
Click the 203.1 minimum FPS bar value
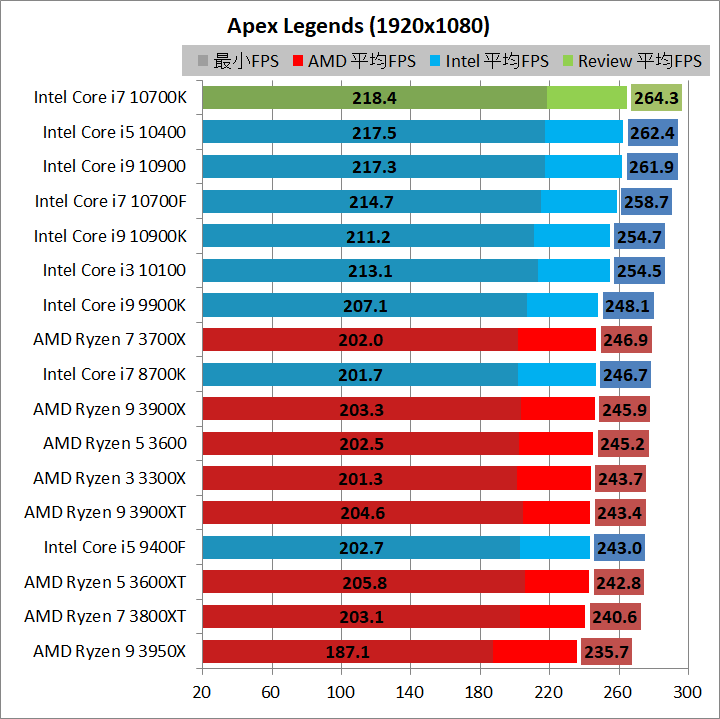(x=361, y=617)
